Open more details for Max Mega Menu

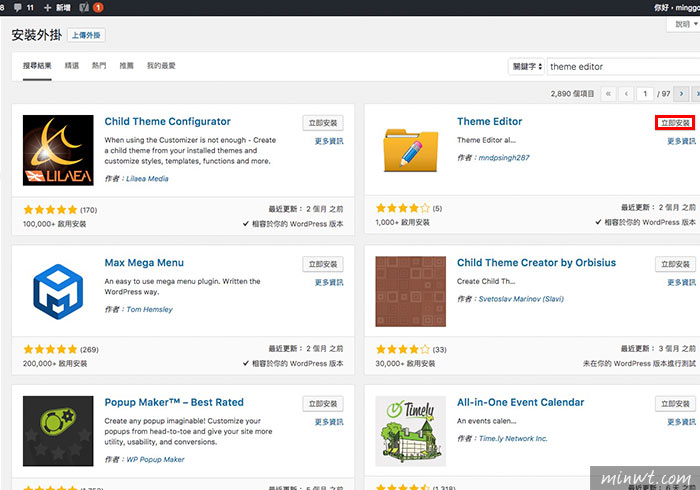tap(329, 282)
